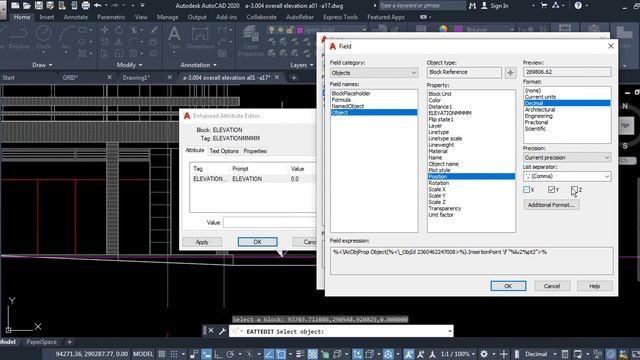Select the Rotate tool in Modify panel
This screenshot has width=640, height=360.
pyautogui.click(x=119, y=30)
